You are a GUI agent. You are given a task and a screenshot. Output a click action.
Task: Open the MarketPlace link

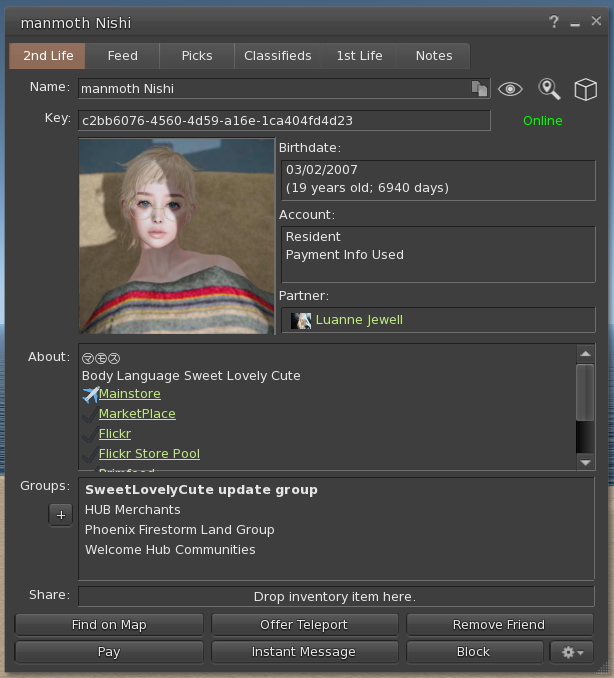[x=137, y=414]
